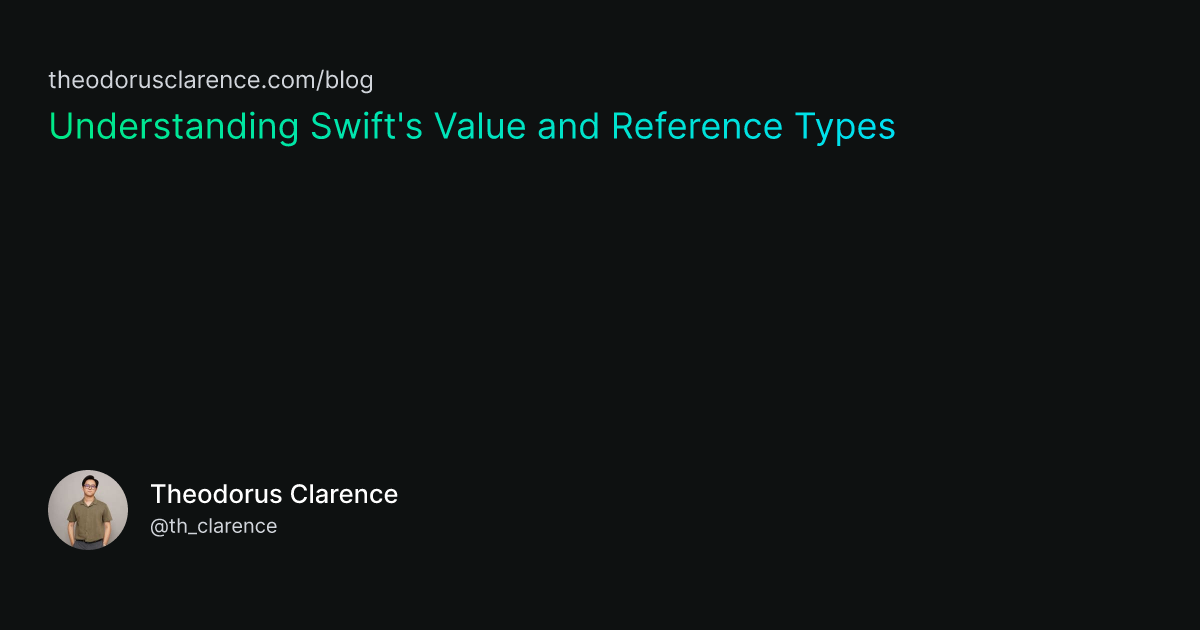Open the theodorusclarence.com/blog URL text
Viewport: 1200px width, 630px height.
[x=211, y=81]
